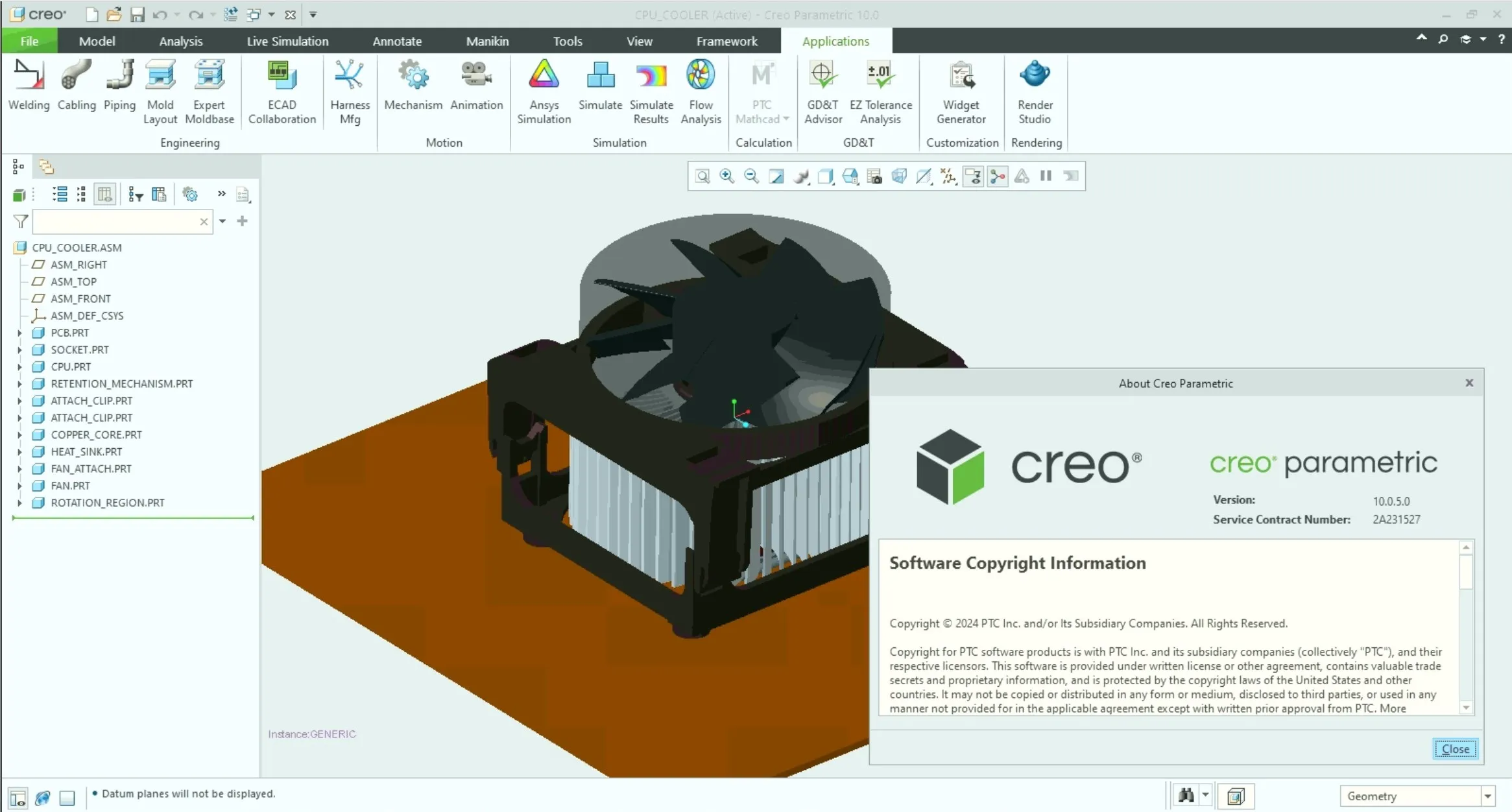Start Flow Analysis
The width and height of the screenshot is (1512, 812).
pyautogui.click(x=701, y=92)
